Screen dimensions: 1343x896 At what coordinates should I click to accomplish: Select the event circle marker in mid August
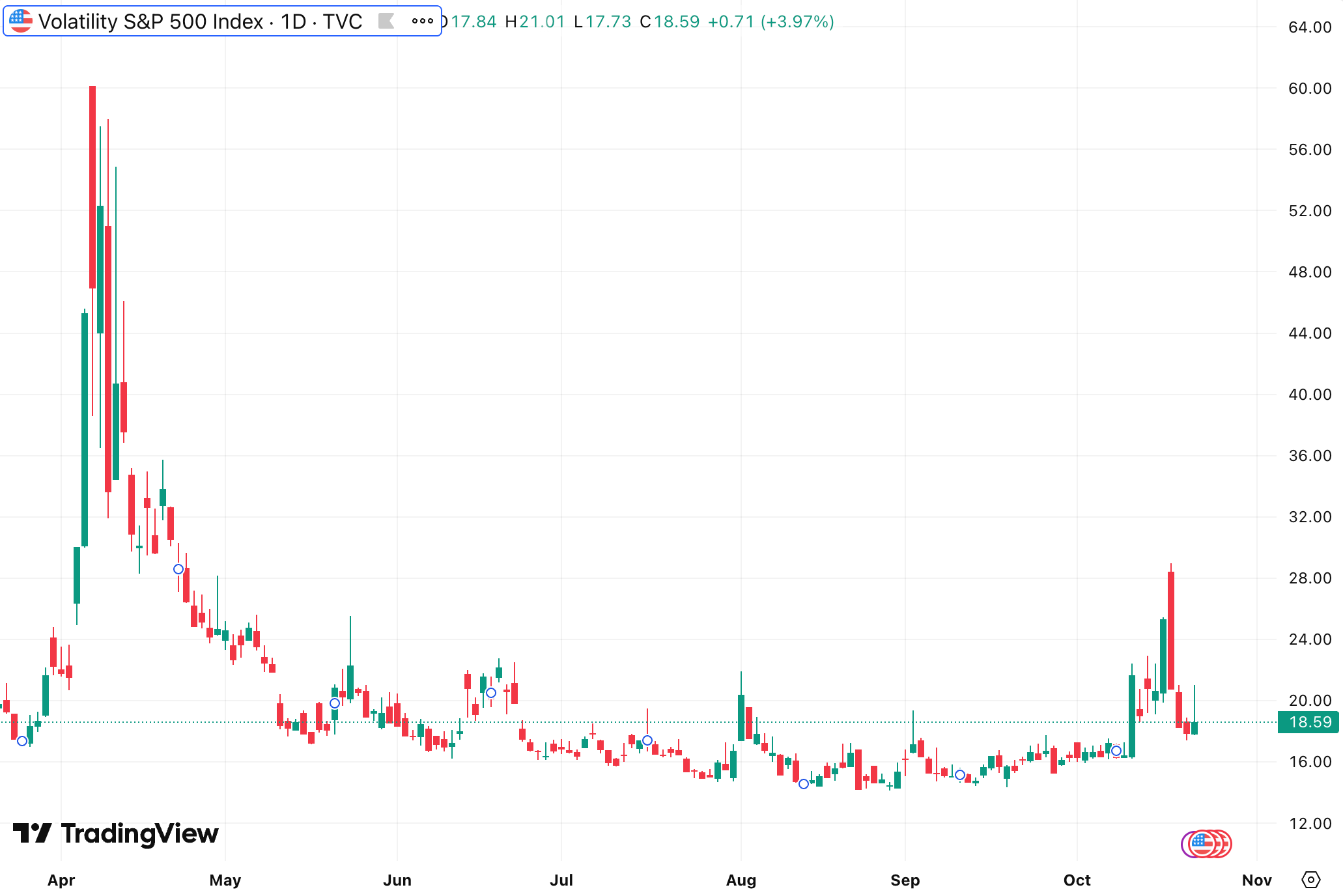point(804,784)
